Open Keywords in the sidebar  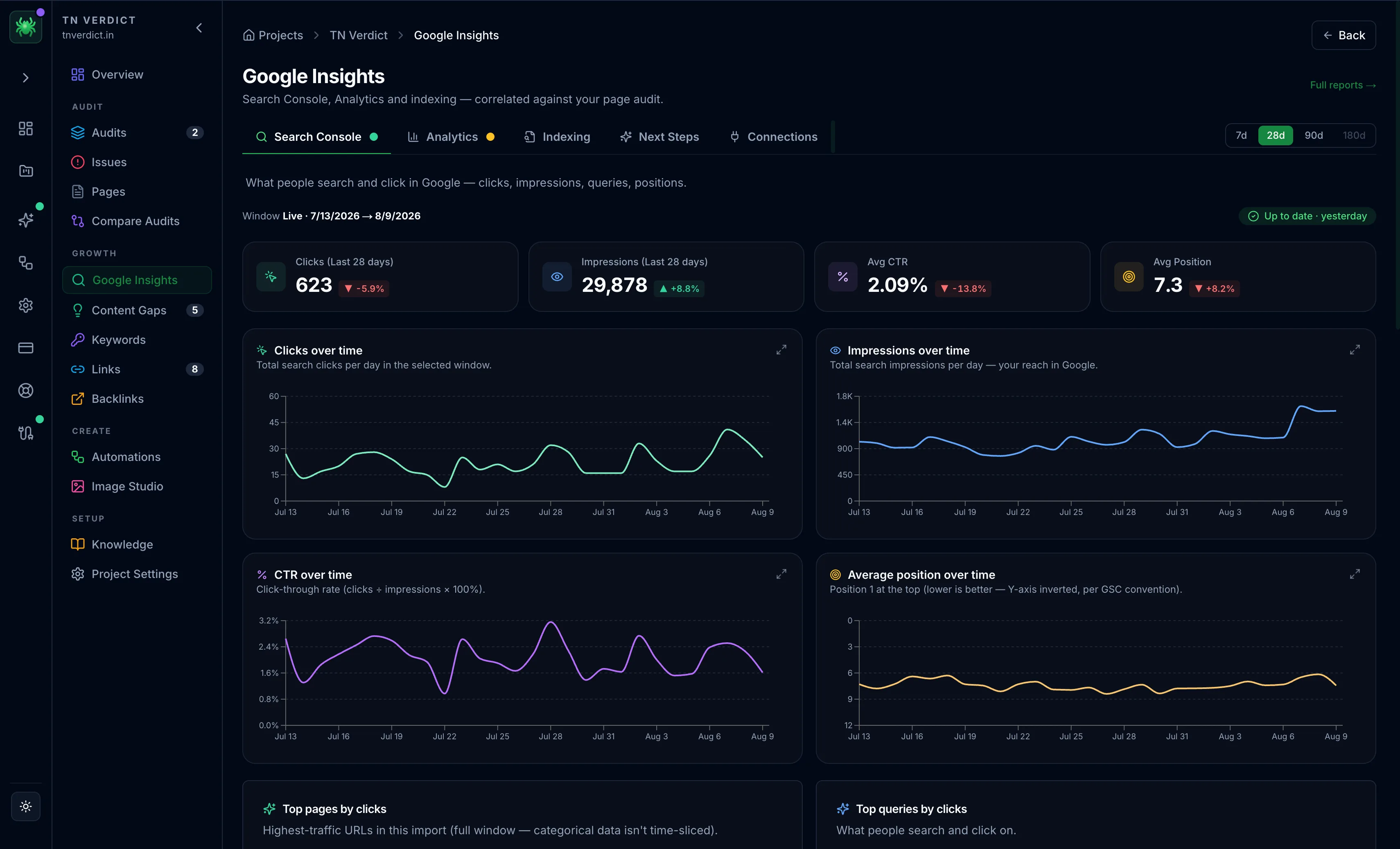click(x=137, y=340)
